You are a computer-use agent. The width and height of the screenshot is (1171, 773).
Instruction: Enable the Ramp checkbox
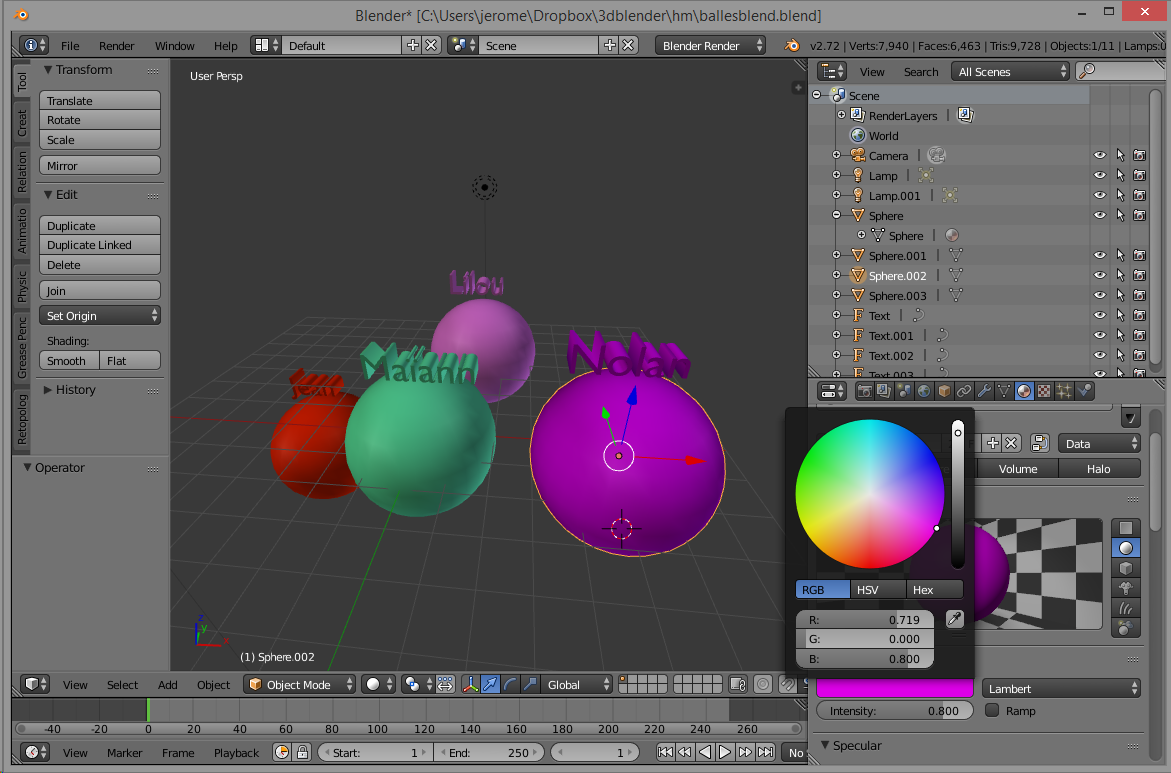click(x=992, y=711)
